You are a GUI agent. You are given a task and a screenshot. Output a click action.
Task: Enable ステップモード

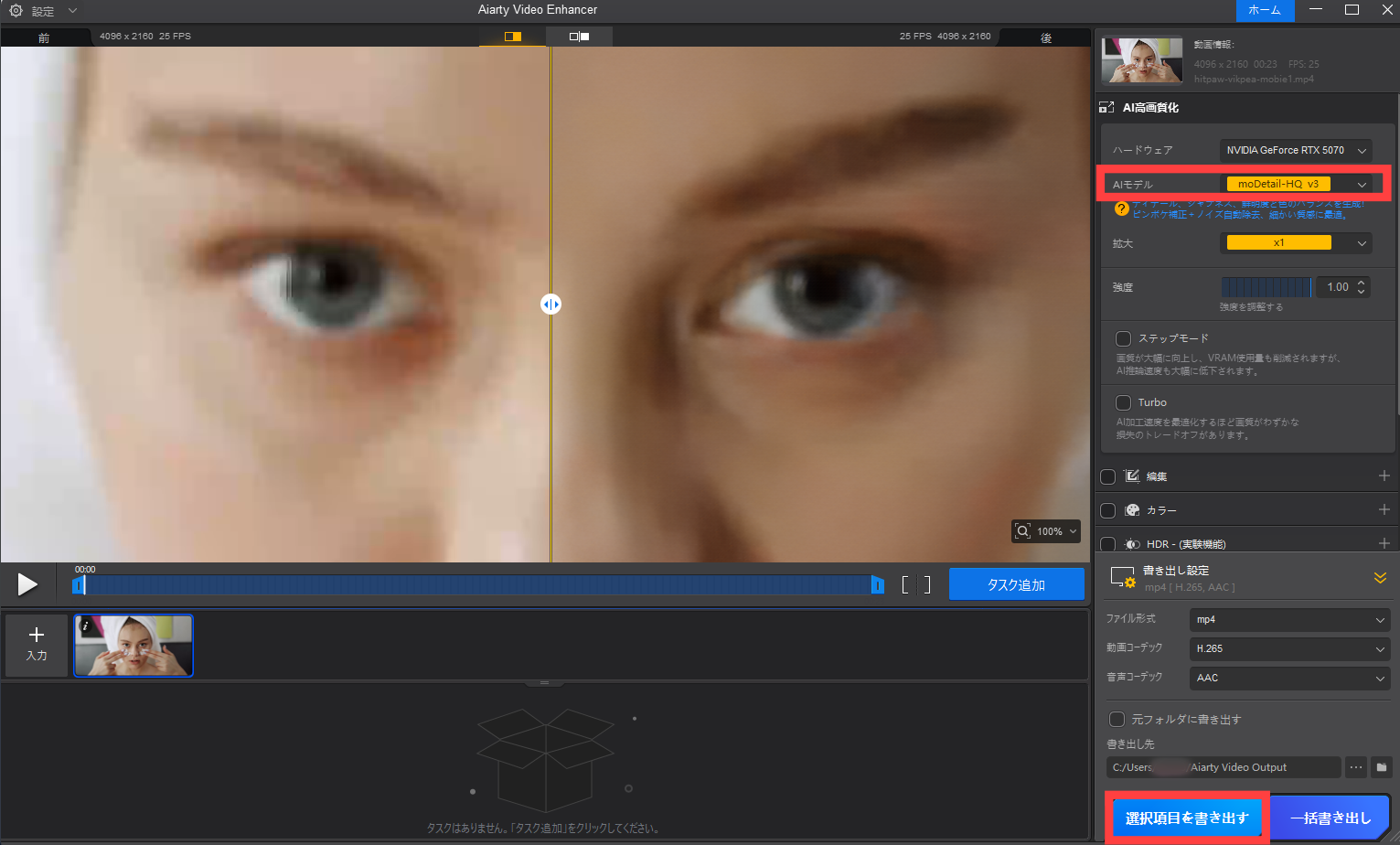tap(1123, 338)
